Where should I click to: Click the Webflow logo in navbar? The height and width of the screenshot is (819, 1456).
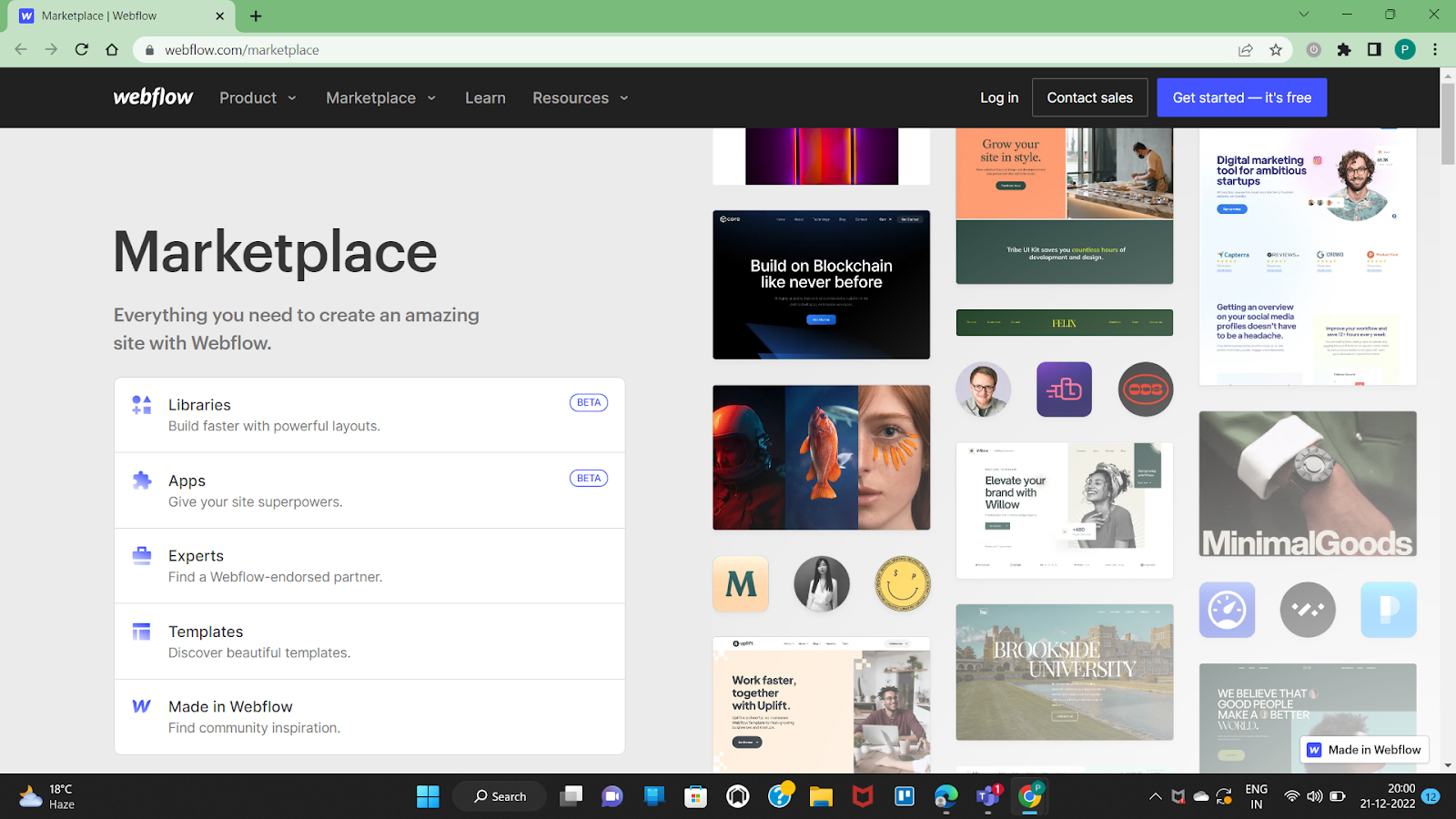(x=153, y=97)
